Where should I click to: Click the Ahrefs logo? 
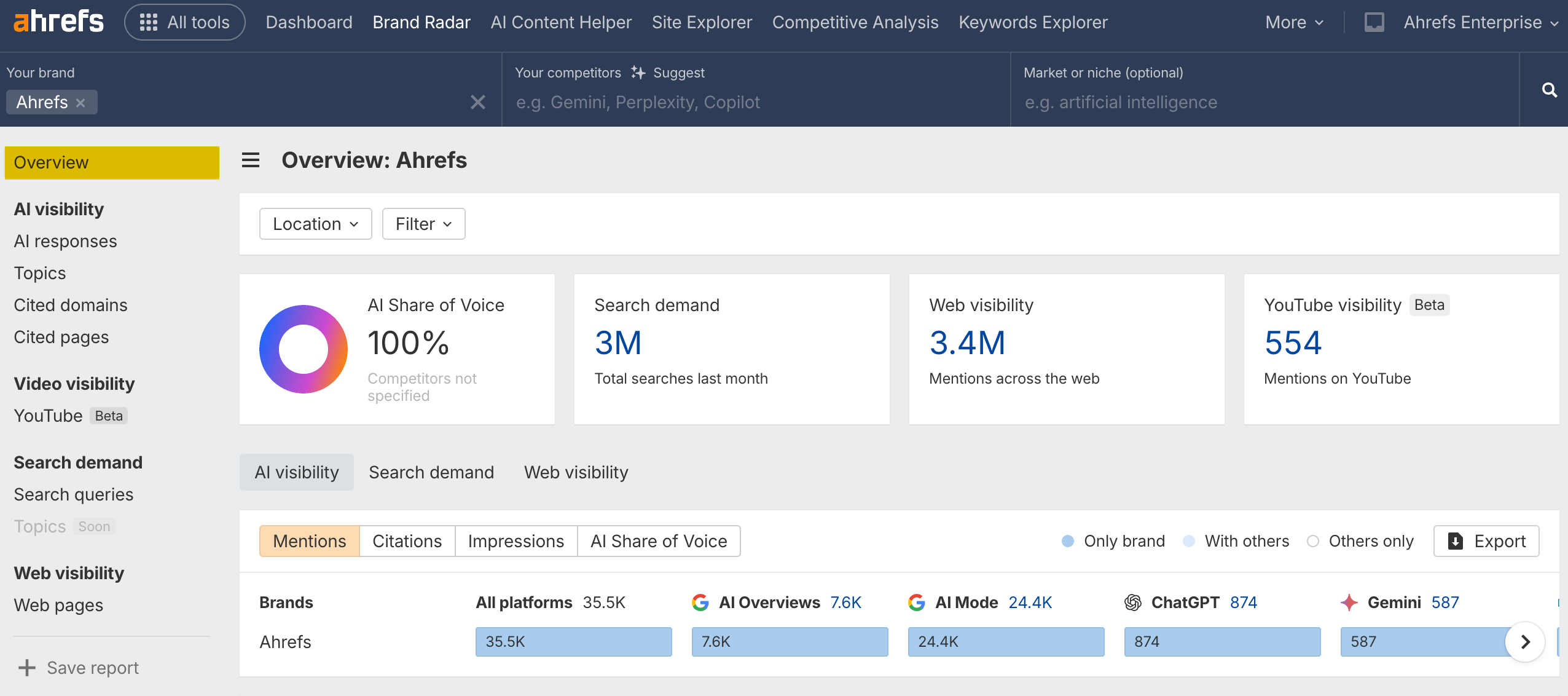tap(58, 22)
